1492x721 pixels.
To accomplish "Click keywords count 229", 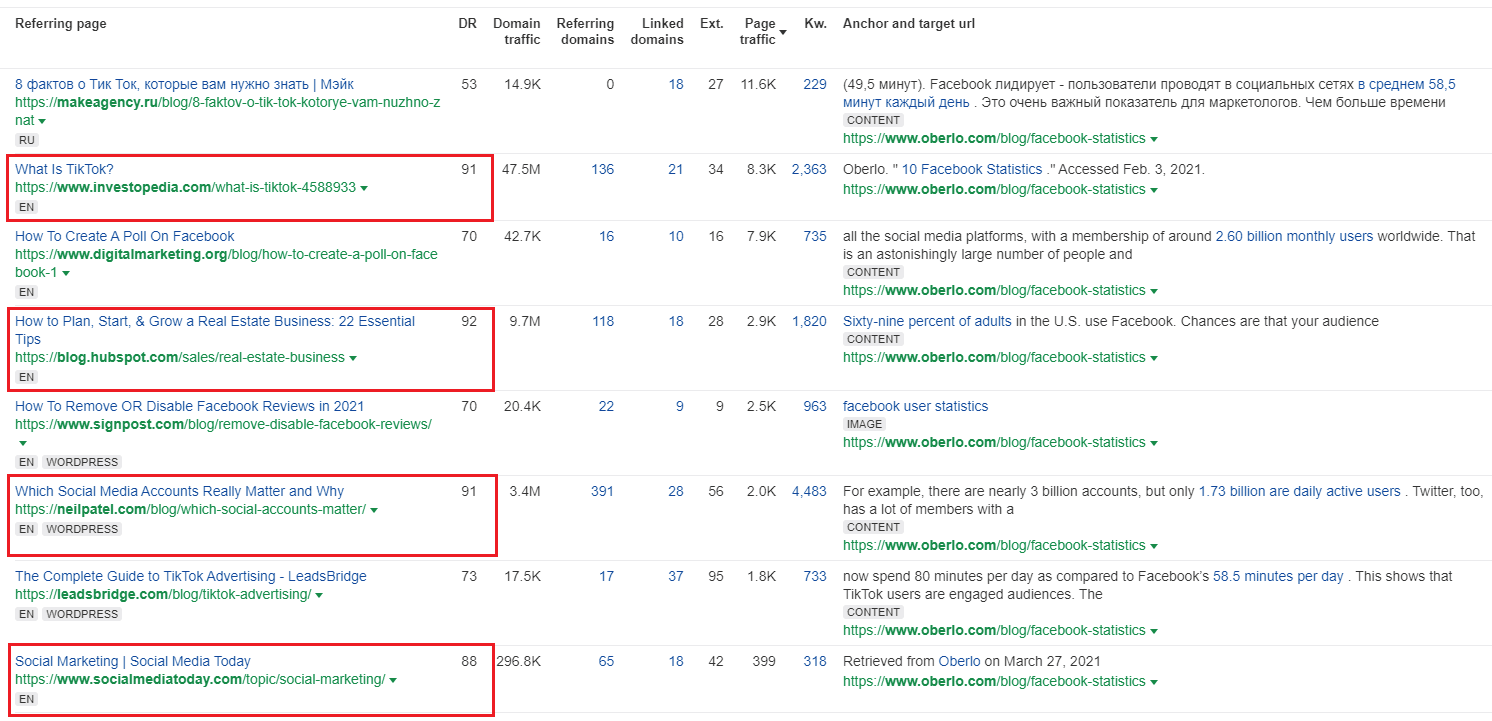I will [x=815, y=84].
